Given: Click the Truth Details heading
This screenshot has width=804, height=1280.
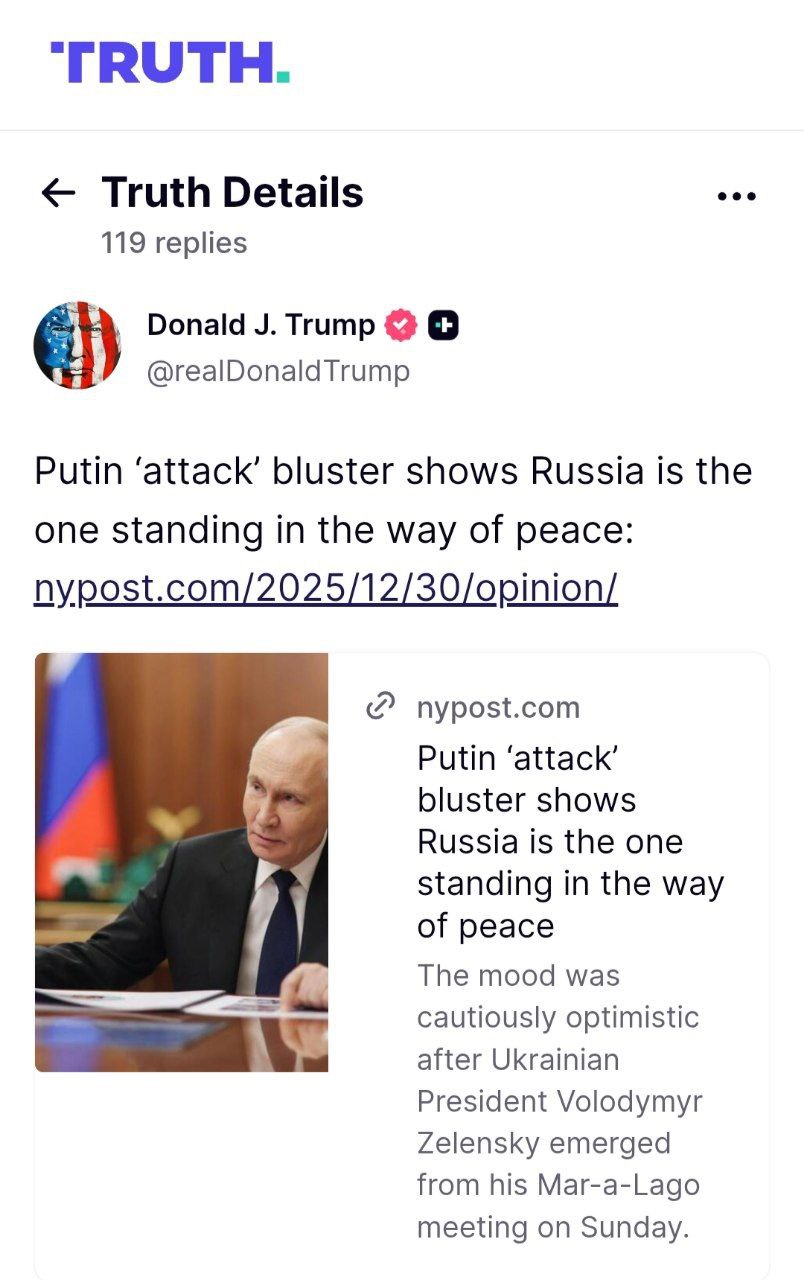Looking at the screenshot, I should click(232, 192).
